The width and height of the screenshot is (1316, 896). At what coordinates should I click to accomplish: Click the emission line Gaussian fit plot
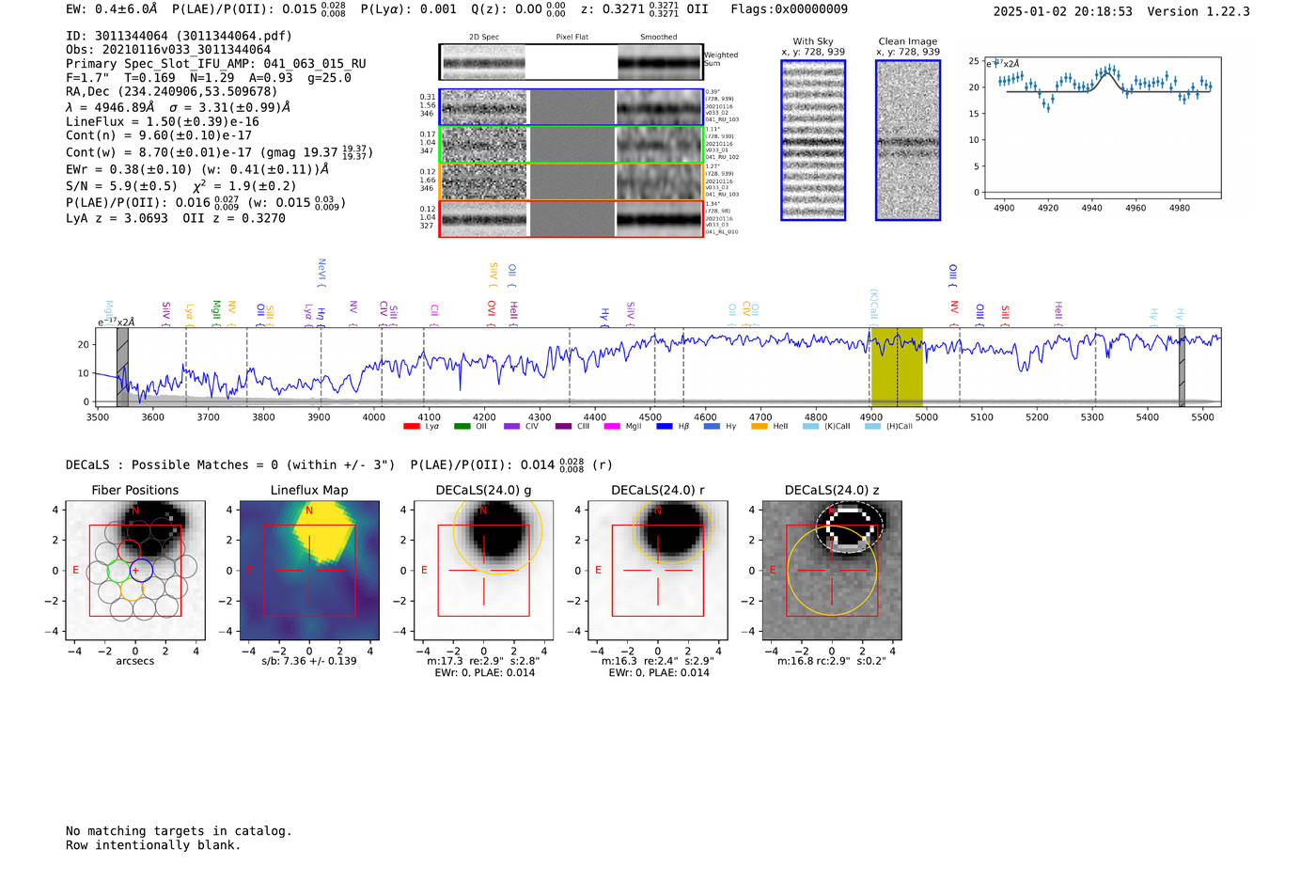click(1102, 127)
